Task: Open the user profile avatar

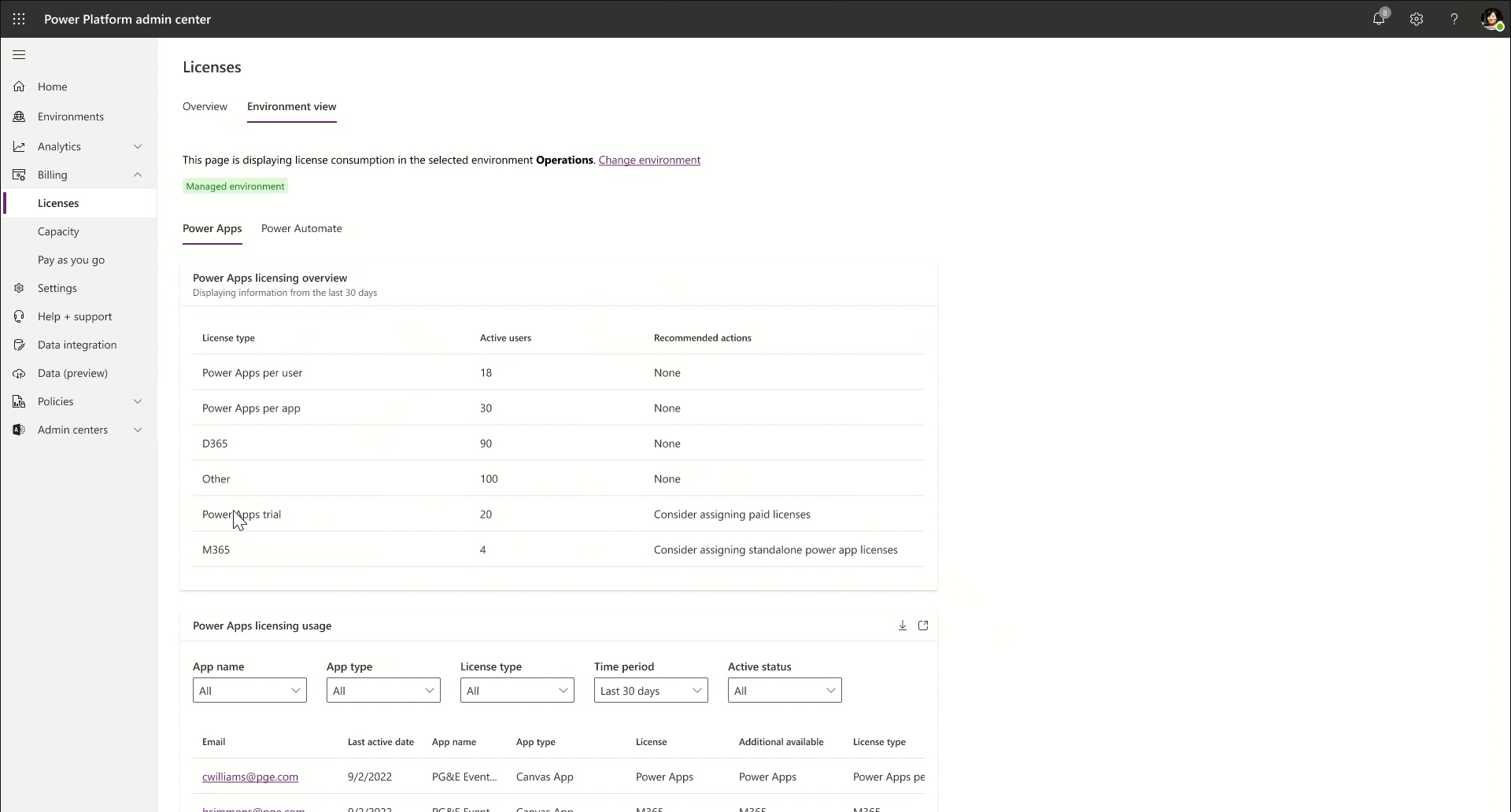Action: pos(1491,19)
